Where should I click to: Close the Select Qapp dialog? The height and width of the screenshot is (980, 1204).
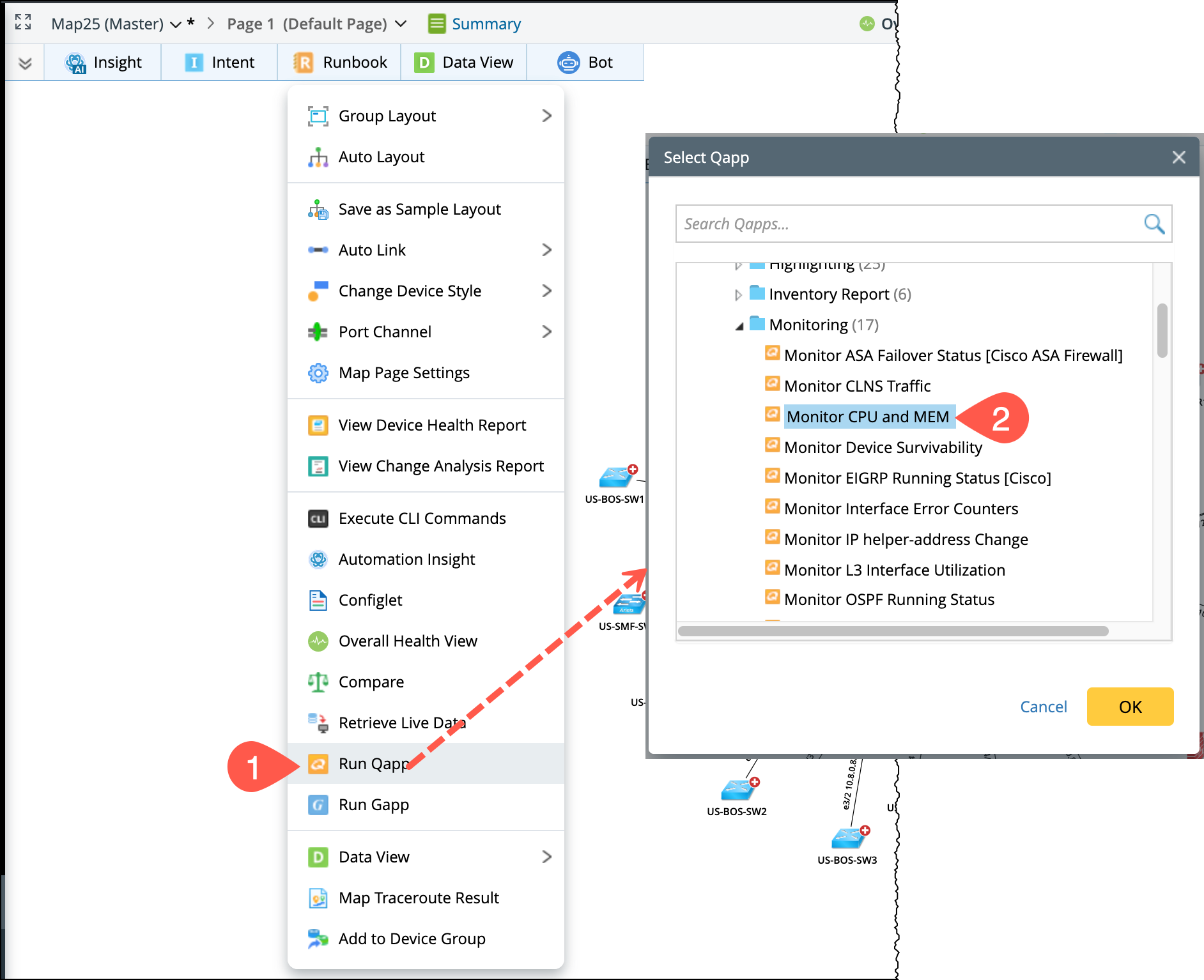pos(1178,157)
